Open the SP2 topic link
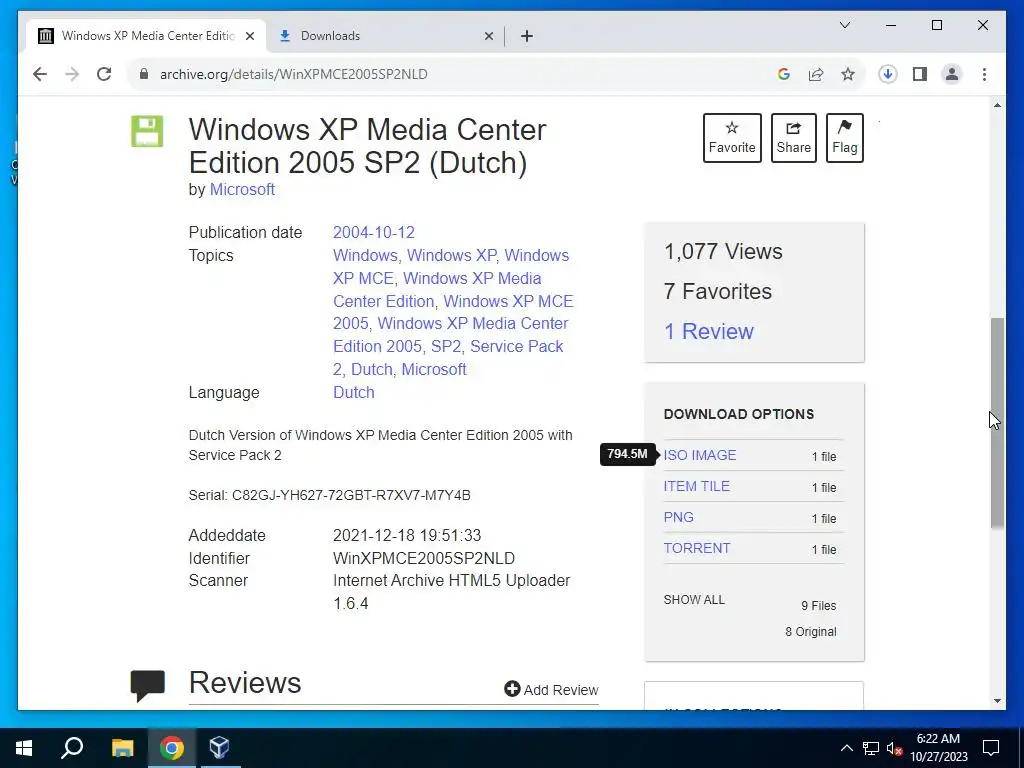The image size is (1024, 768). pos(446,347)
